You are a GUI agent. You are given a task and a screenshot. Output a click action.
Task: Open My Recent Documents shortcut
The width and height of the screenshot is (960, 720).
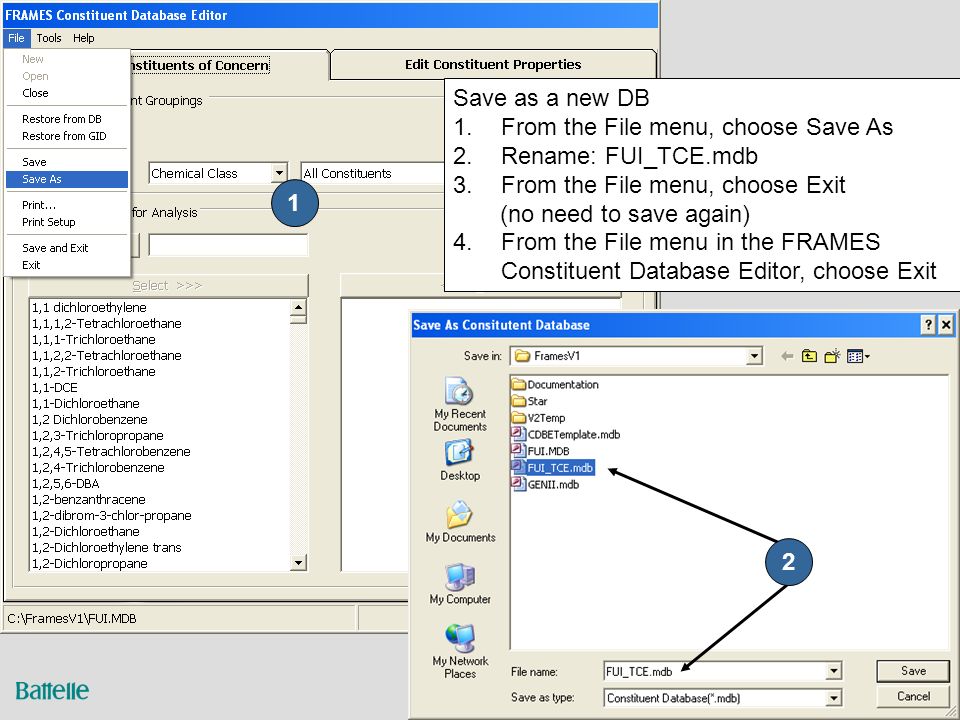(460, 405)
